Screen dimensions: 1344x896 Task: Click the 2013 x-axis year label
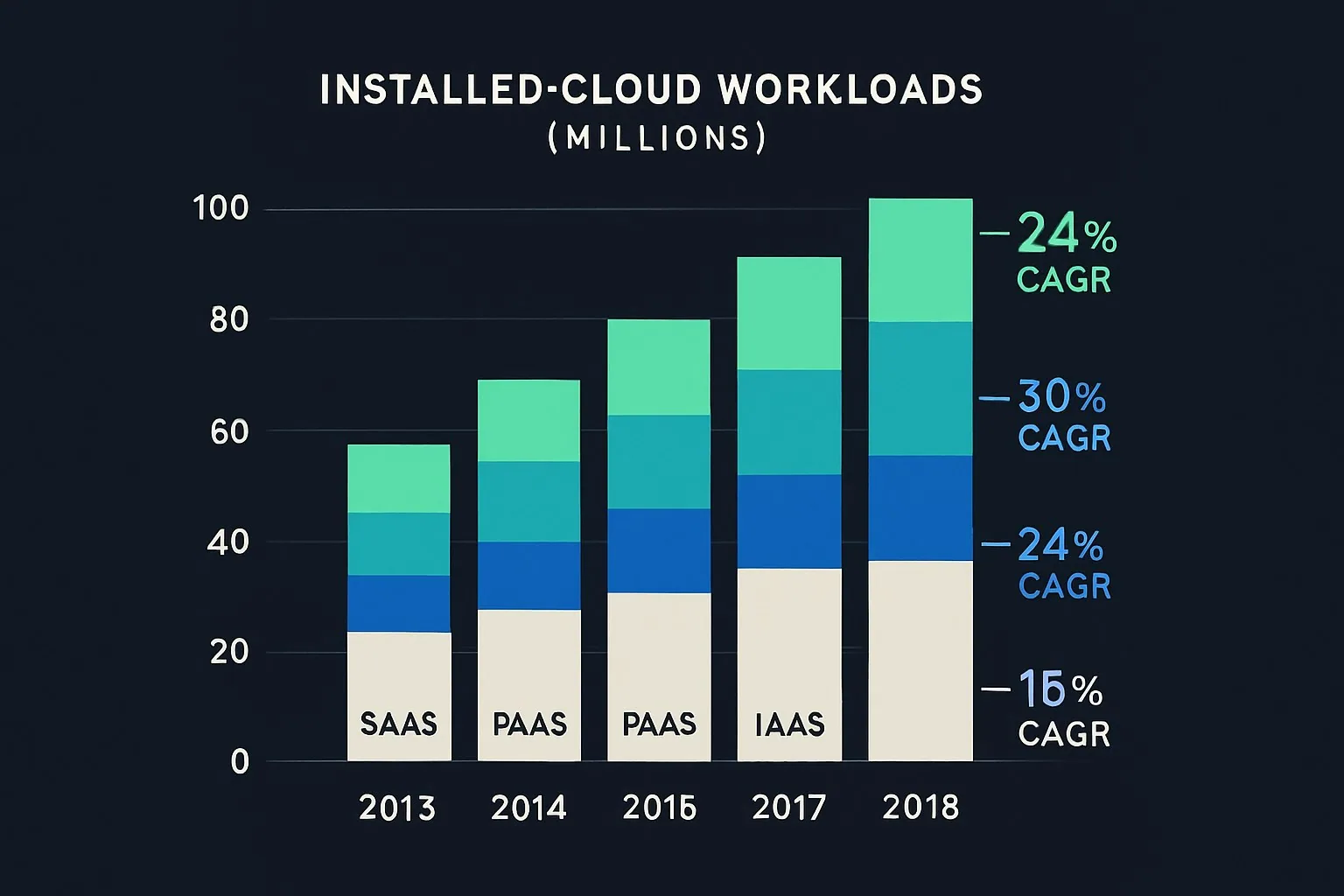tap(397, 807)
